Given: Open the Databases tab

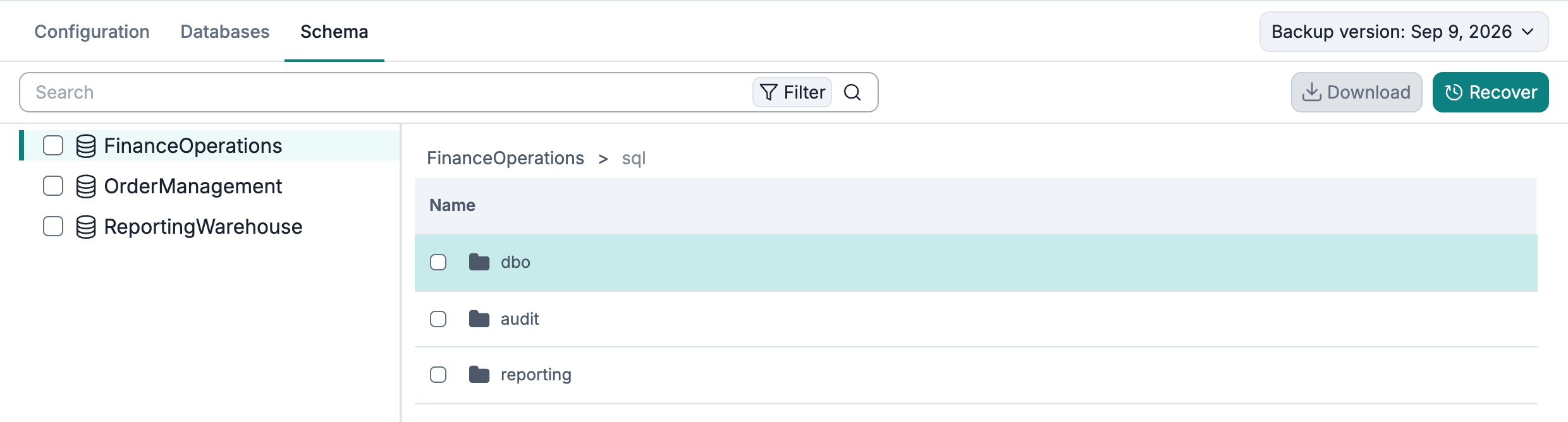Looking at the screenshot, I should (225, 32).
